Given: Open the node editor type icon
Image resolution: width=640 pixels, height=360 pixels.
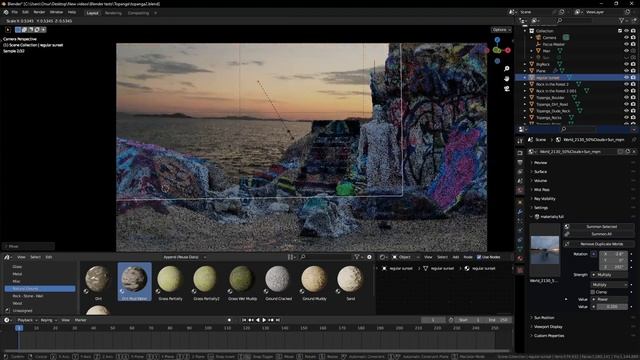Looking at the screenshot, I should (x=382, y=257).
